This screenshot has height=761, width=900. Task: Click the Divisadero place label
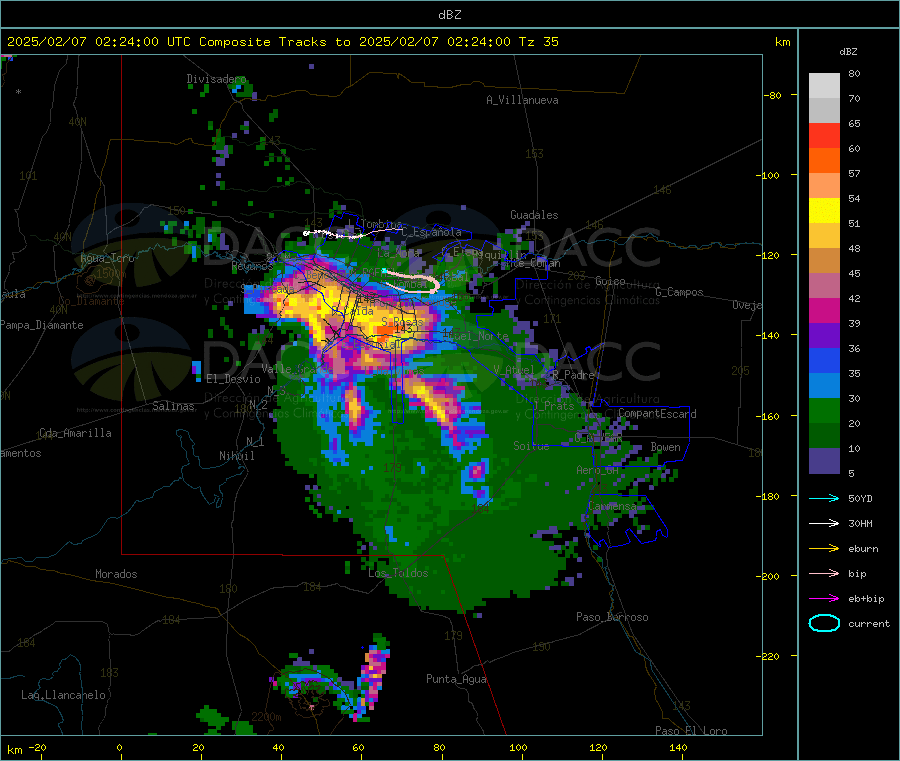coord(216,79)
